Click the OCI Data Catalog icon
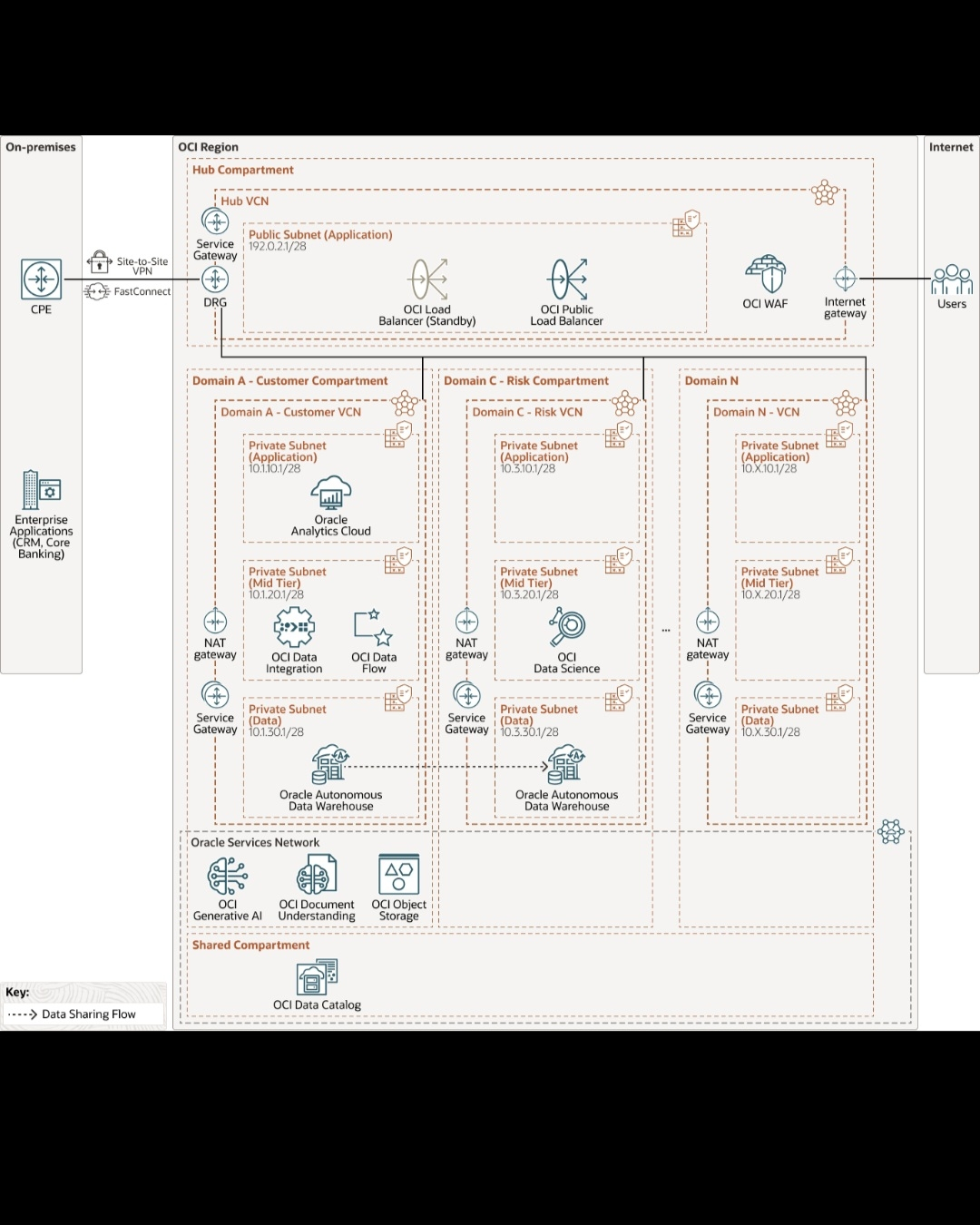The width and height of the screenshot is (980, 1225). click(x=317, y=978)
